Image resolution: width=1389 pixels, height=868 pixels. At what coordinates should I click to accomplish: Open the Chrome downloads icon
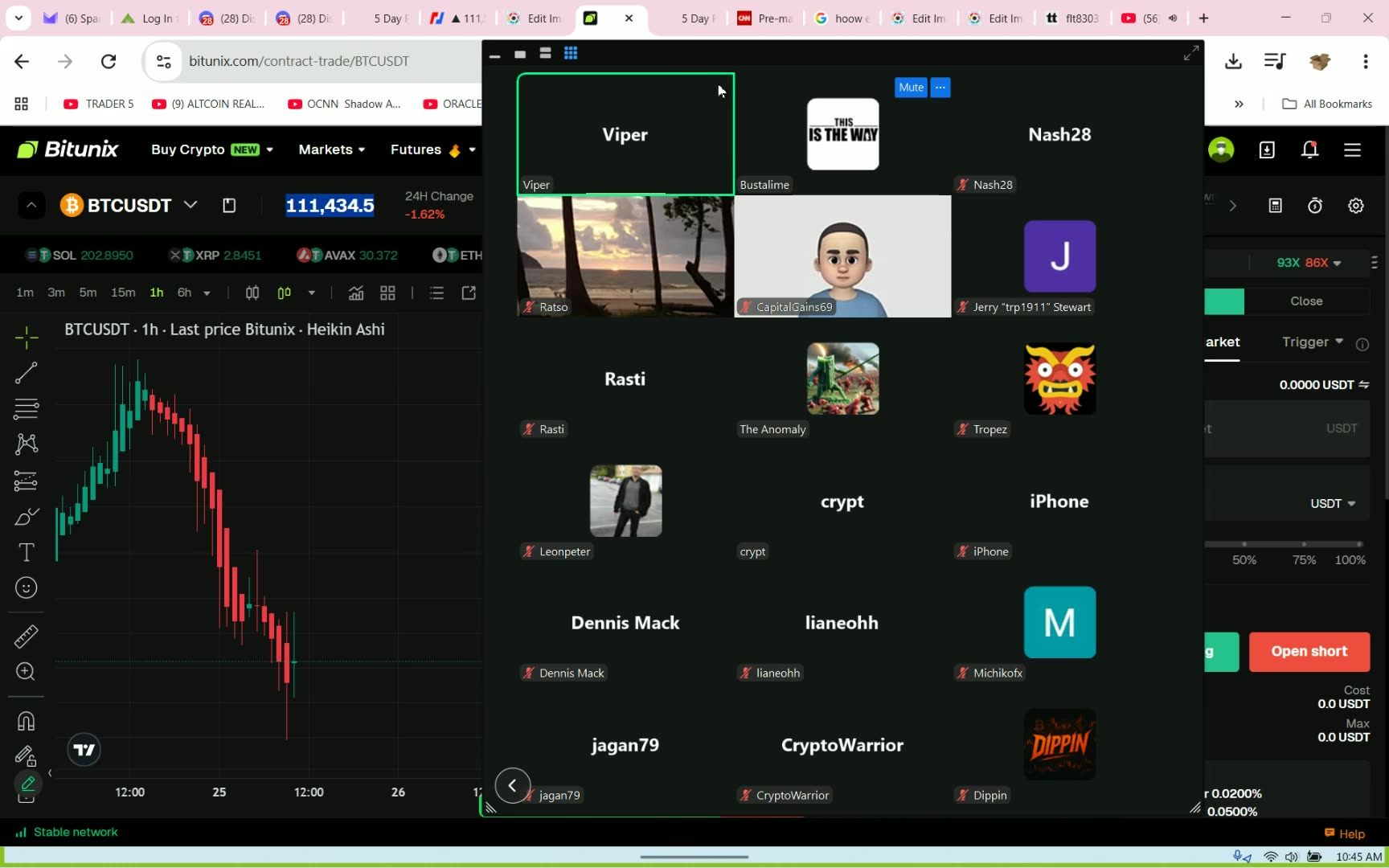tap(1233, 62)
